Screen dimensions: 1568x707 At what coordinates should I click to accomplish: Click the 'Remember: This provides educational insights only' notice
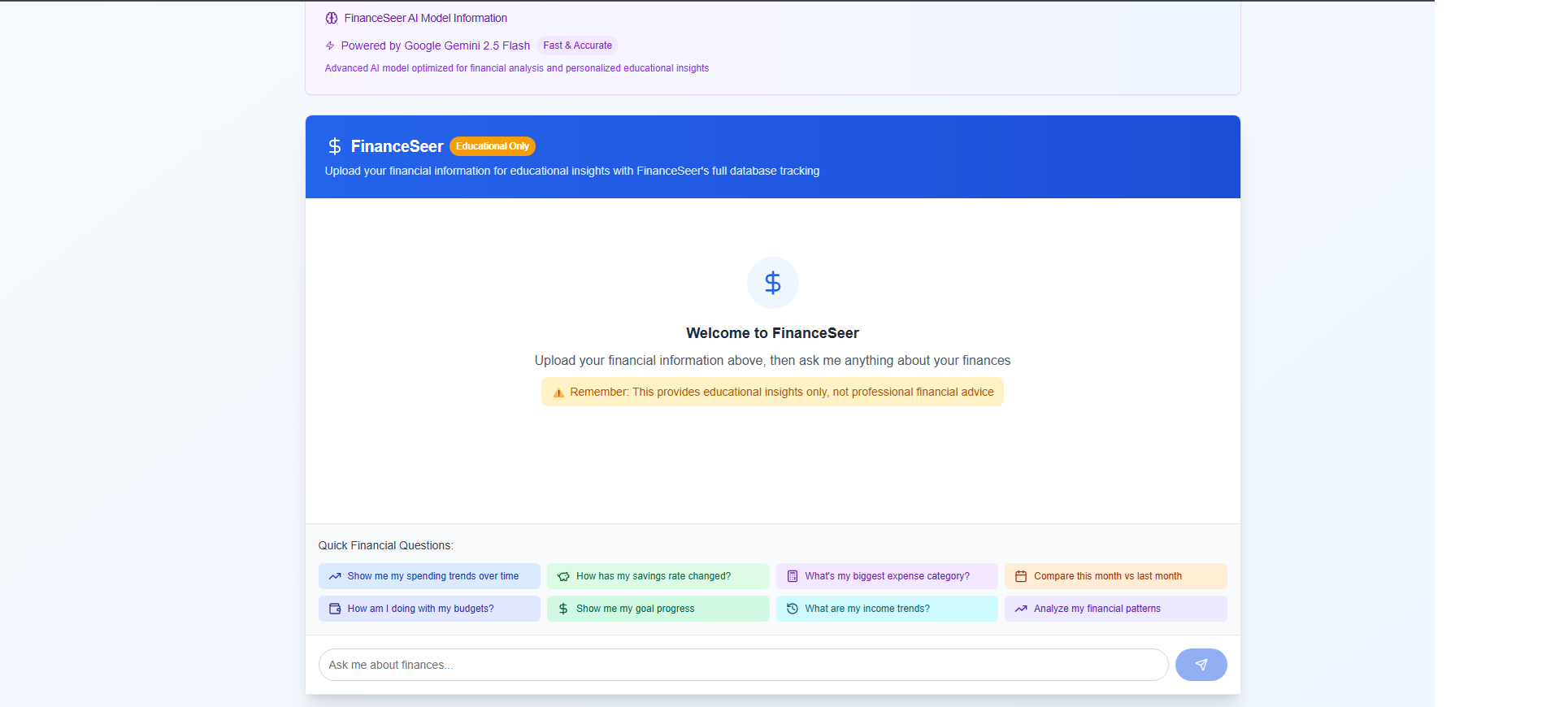pyautogui.click(x=773, y=392)
